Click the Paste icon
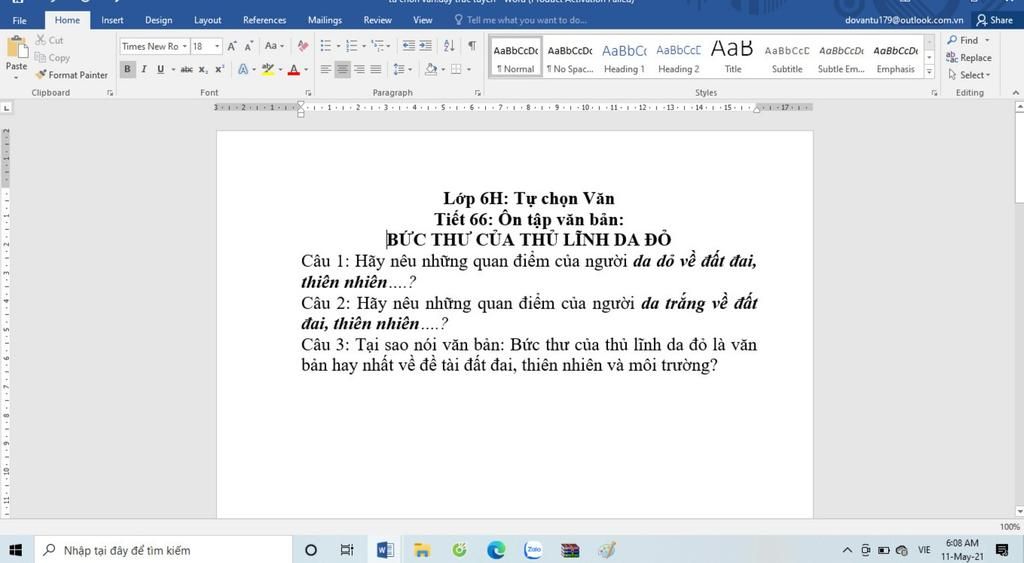This screenshot has width=1024, height=563. (x=16, y=48)
